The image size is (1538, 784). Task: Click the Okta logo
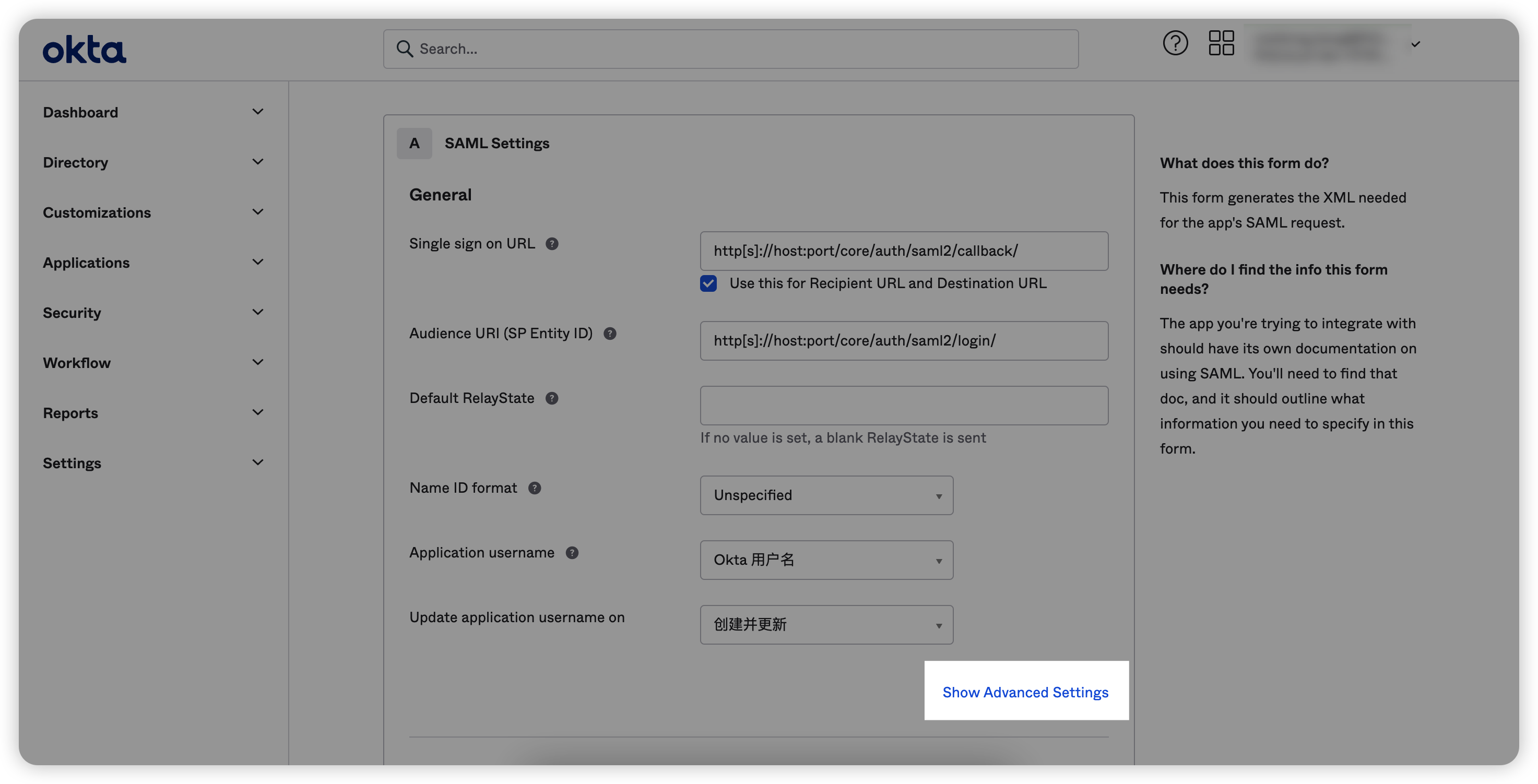click(84, 50)
